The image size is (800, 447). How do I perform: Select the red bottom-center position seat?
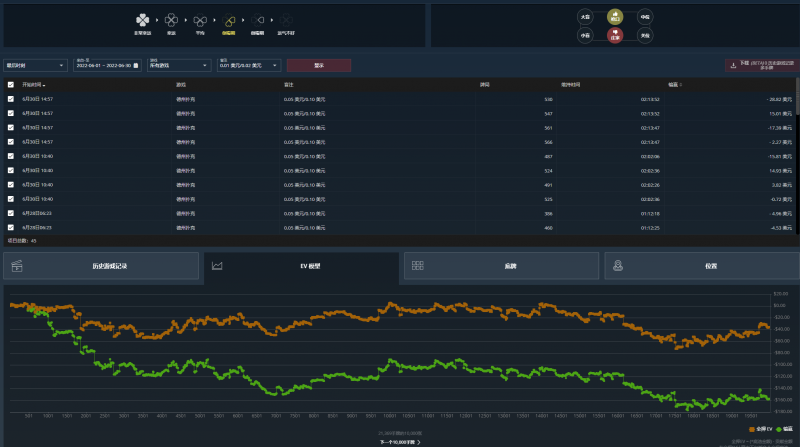(615, 35)
